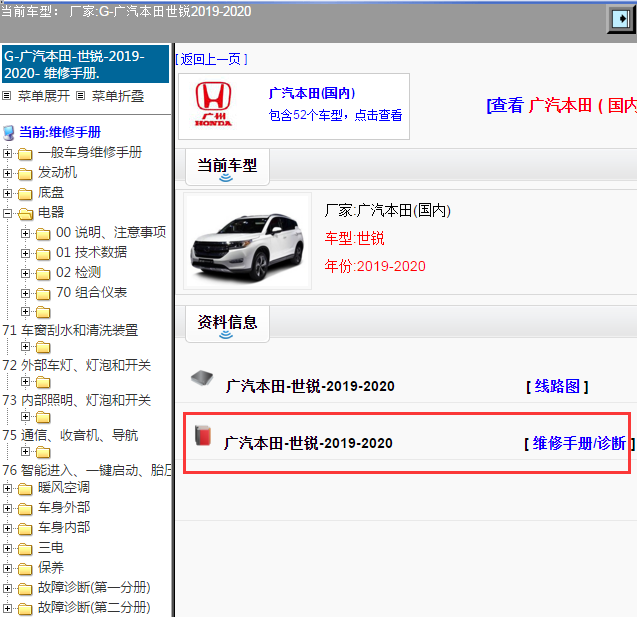Click the G-广汽本田-世锐-2019-2020-维修手册 header
Screen dimensions: 637x617
click(85, 64)
